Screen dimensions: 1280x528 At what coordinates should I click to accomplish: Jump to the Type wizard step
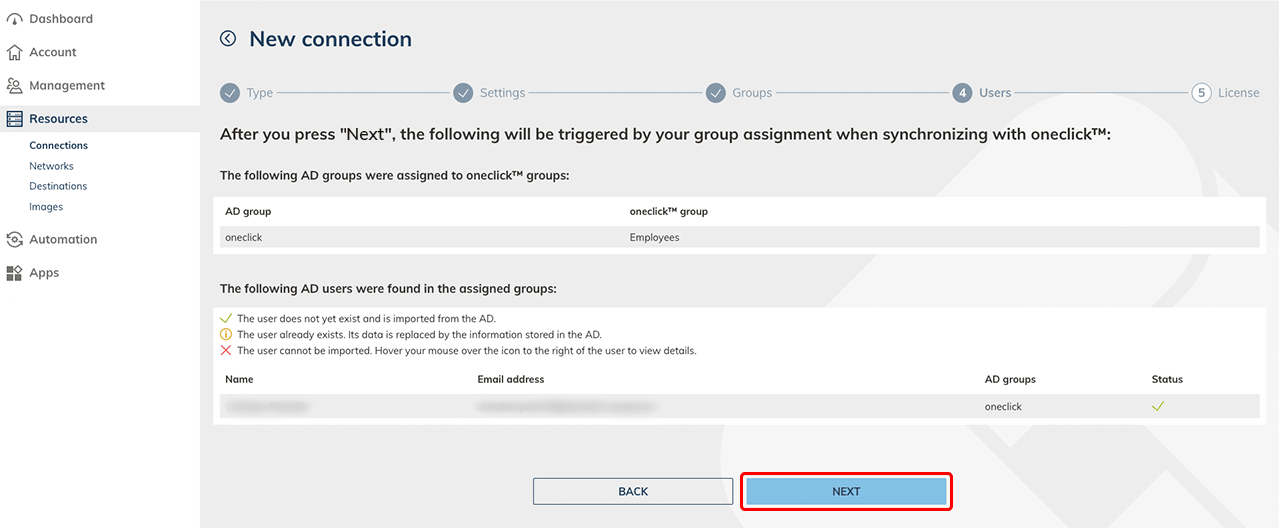[x=231, y=93]
